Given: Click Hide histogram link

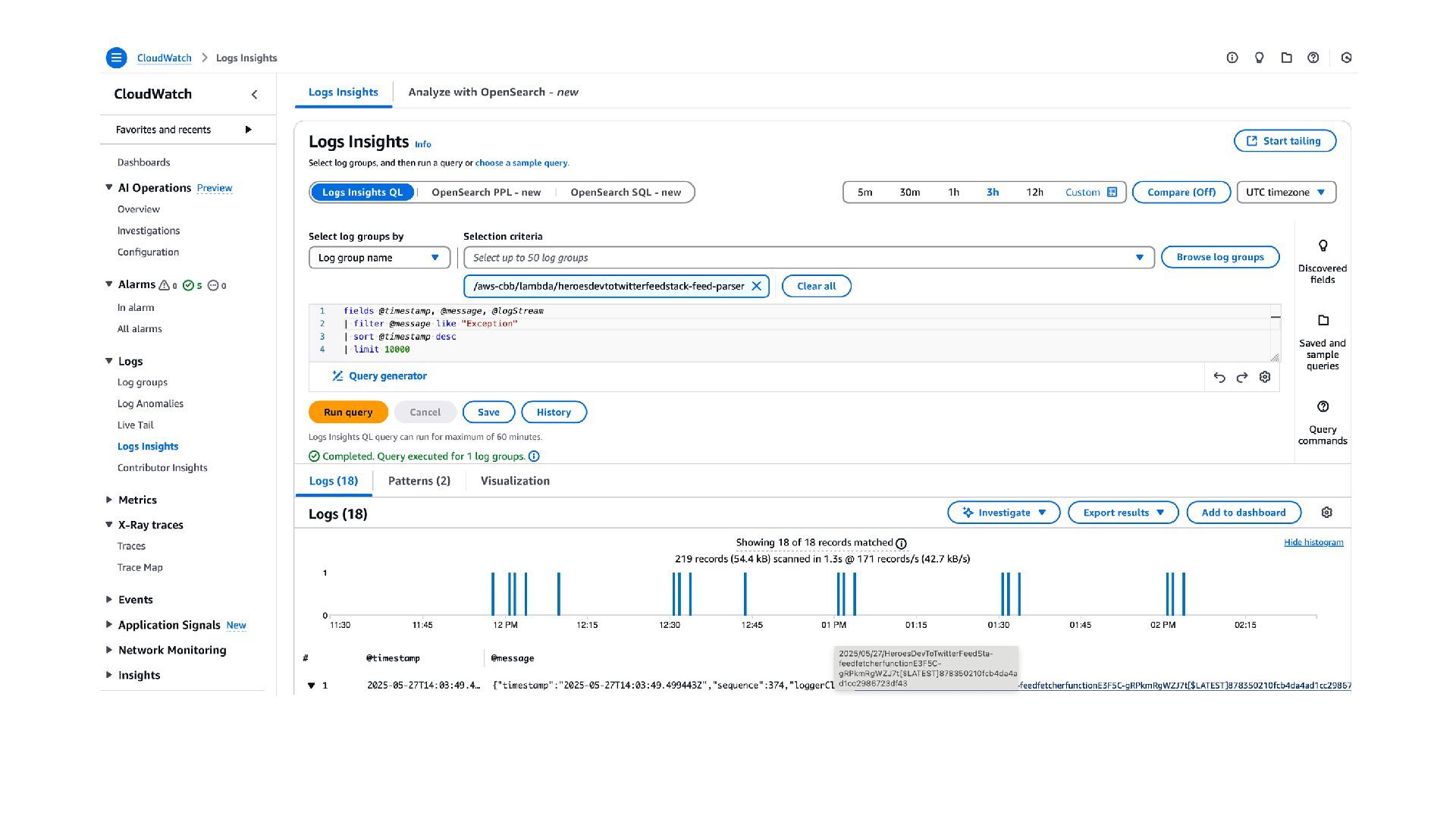Looking at the screenshot, I should coord(1313,542).
